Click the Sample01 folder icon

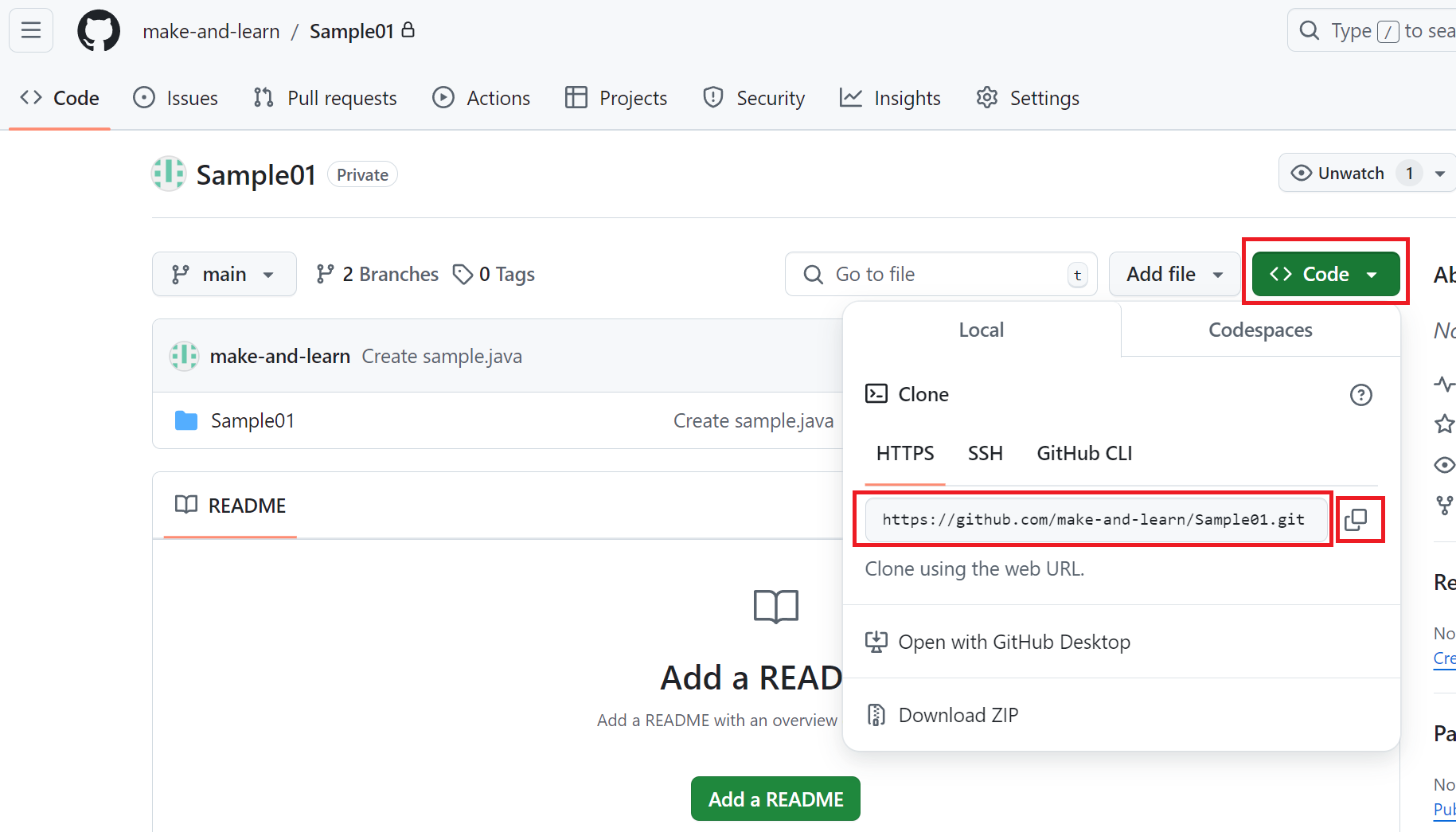186,420
